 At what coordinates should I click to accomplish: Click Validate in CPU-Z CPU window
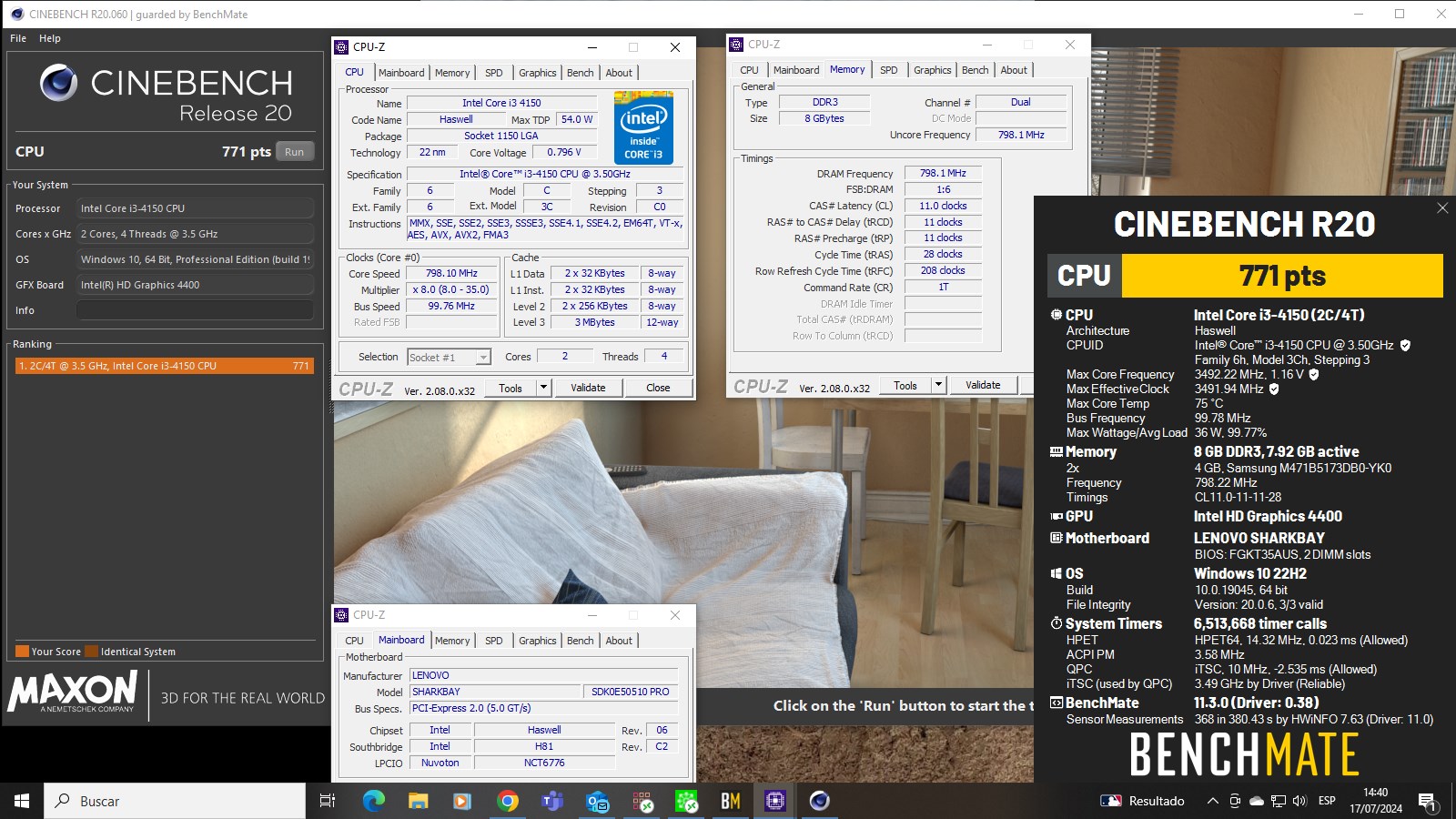(x=588, y=388)
